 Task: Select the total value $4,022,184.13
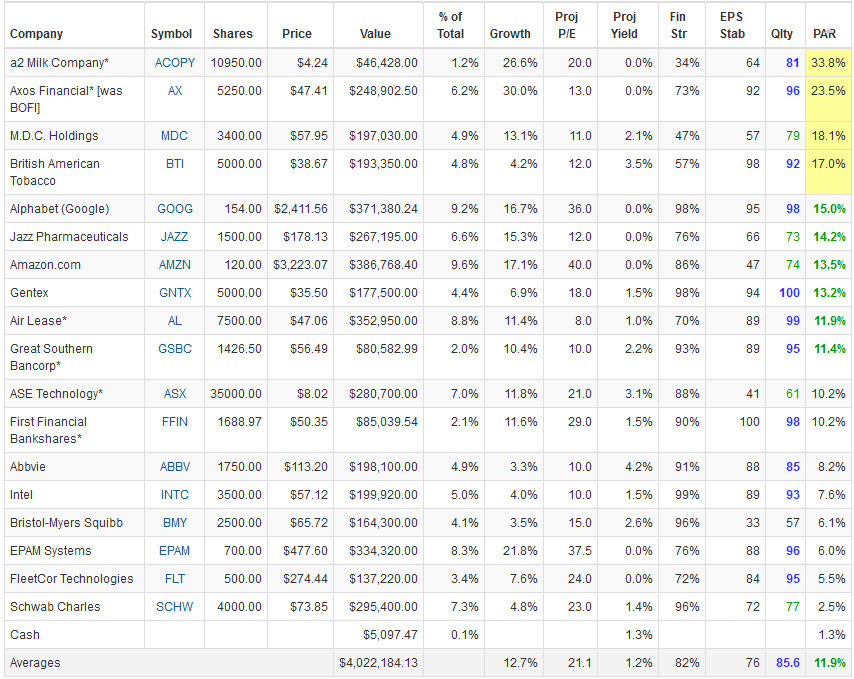point(378,663)
